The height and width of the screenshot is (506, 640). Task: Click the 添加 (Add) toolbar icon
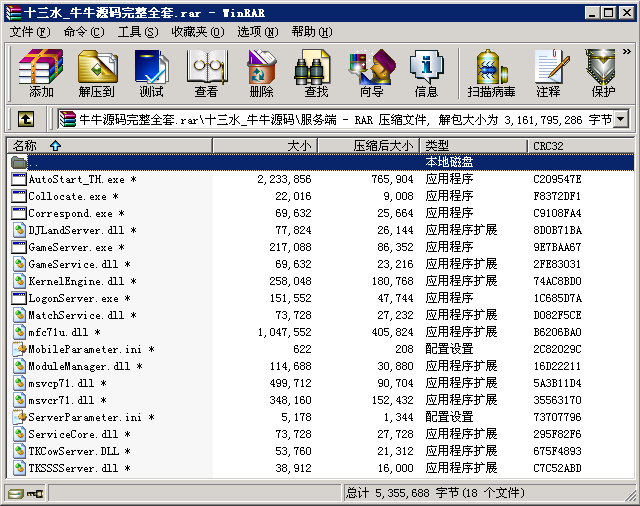[41, 73]
